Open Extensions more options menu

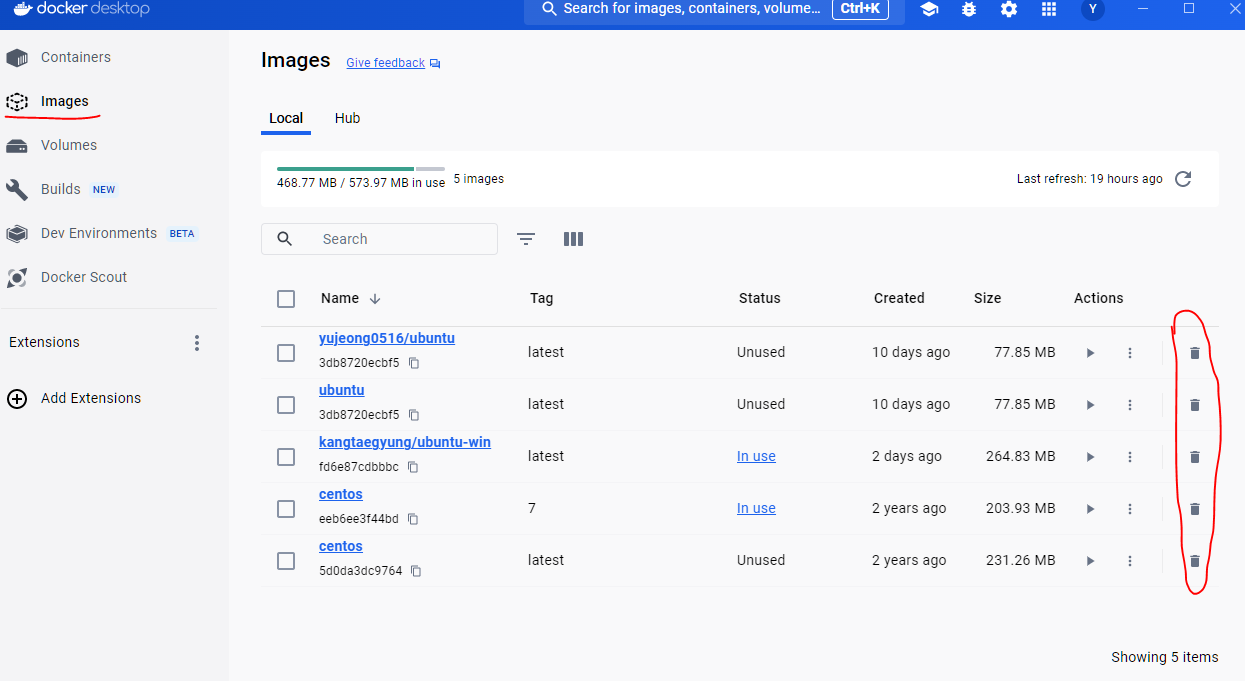197,343
